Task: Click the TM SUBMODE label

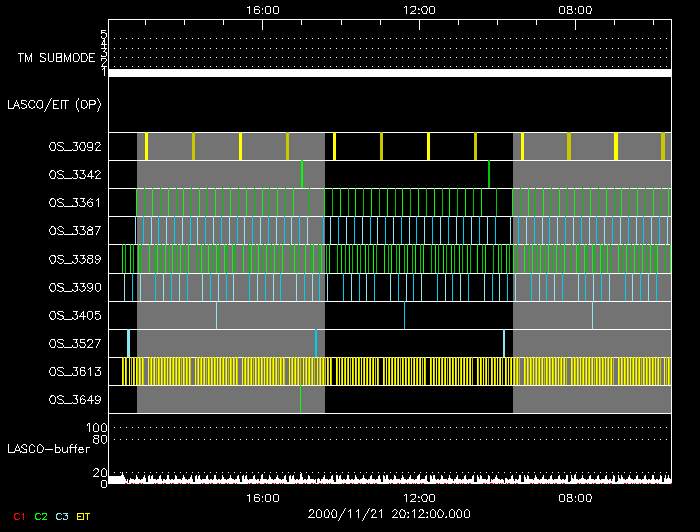Action: 53,58
